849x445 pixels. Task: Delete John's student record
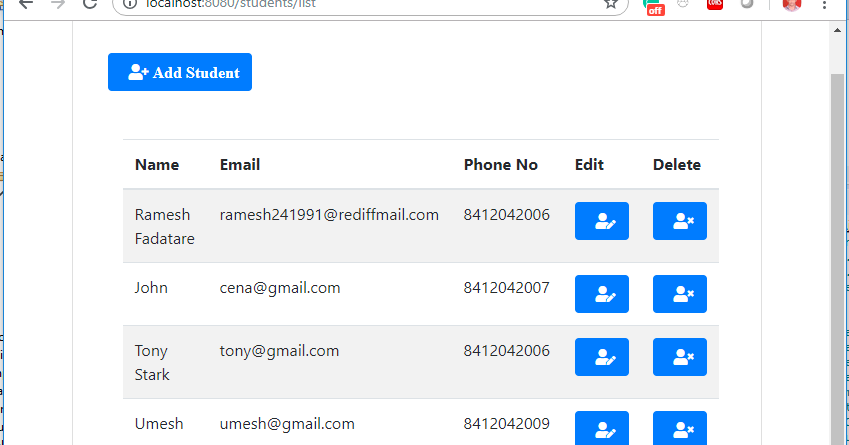click(x=679, y=294)
